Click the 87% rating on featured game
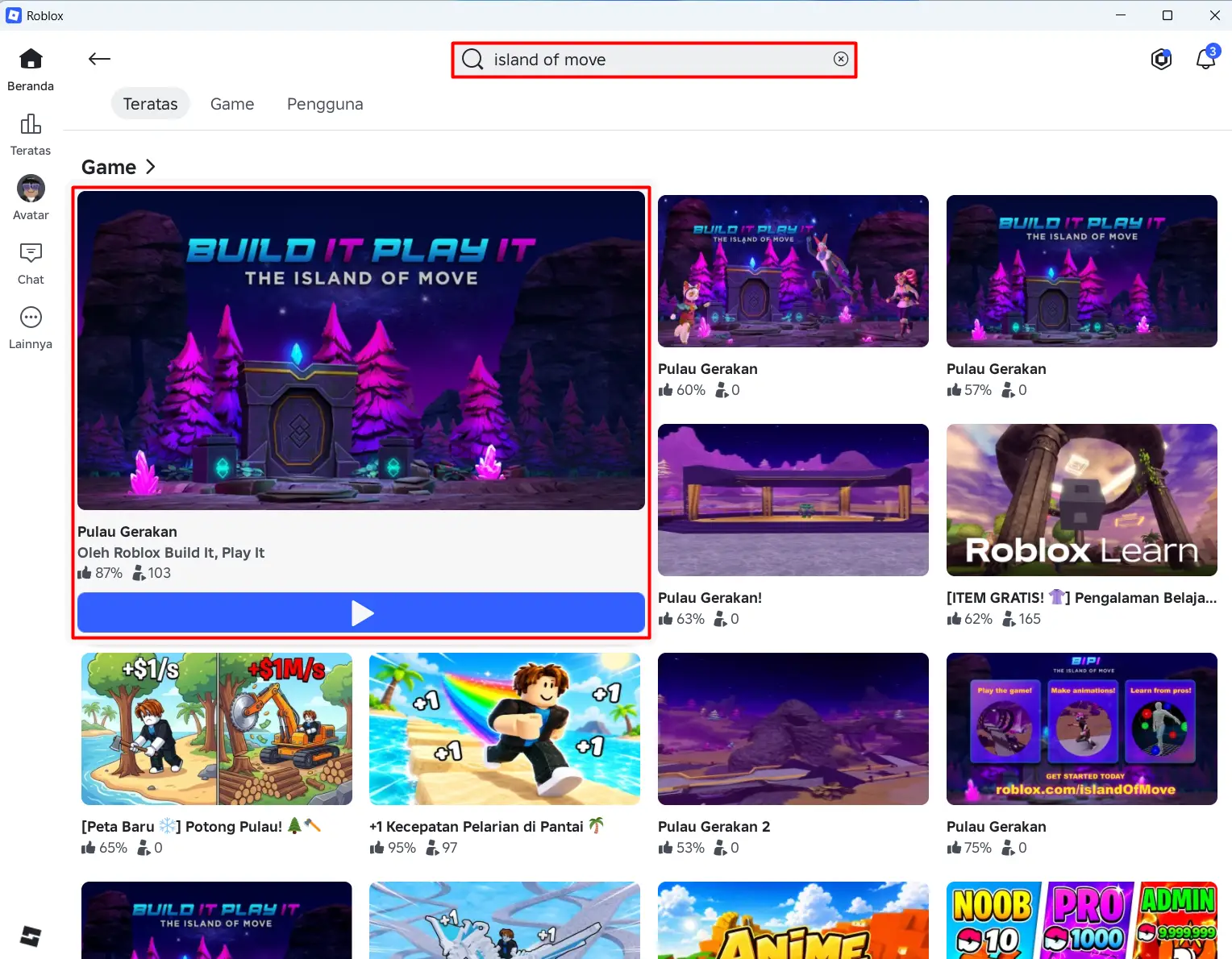Viewport: 1232px width, 959px height. 100,573
